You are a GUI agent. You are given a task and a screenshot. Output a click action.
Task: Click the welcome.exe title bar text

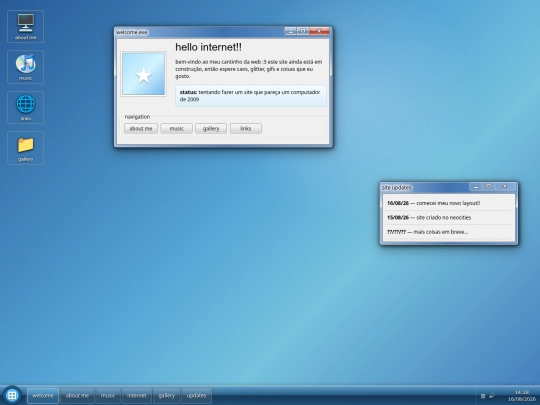point(132,32)
